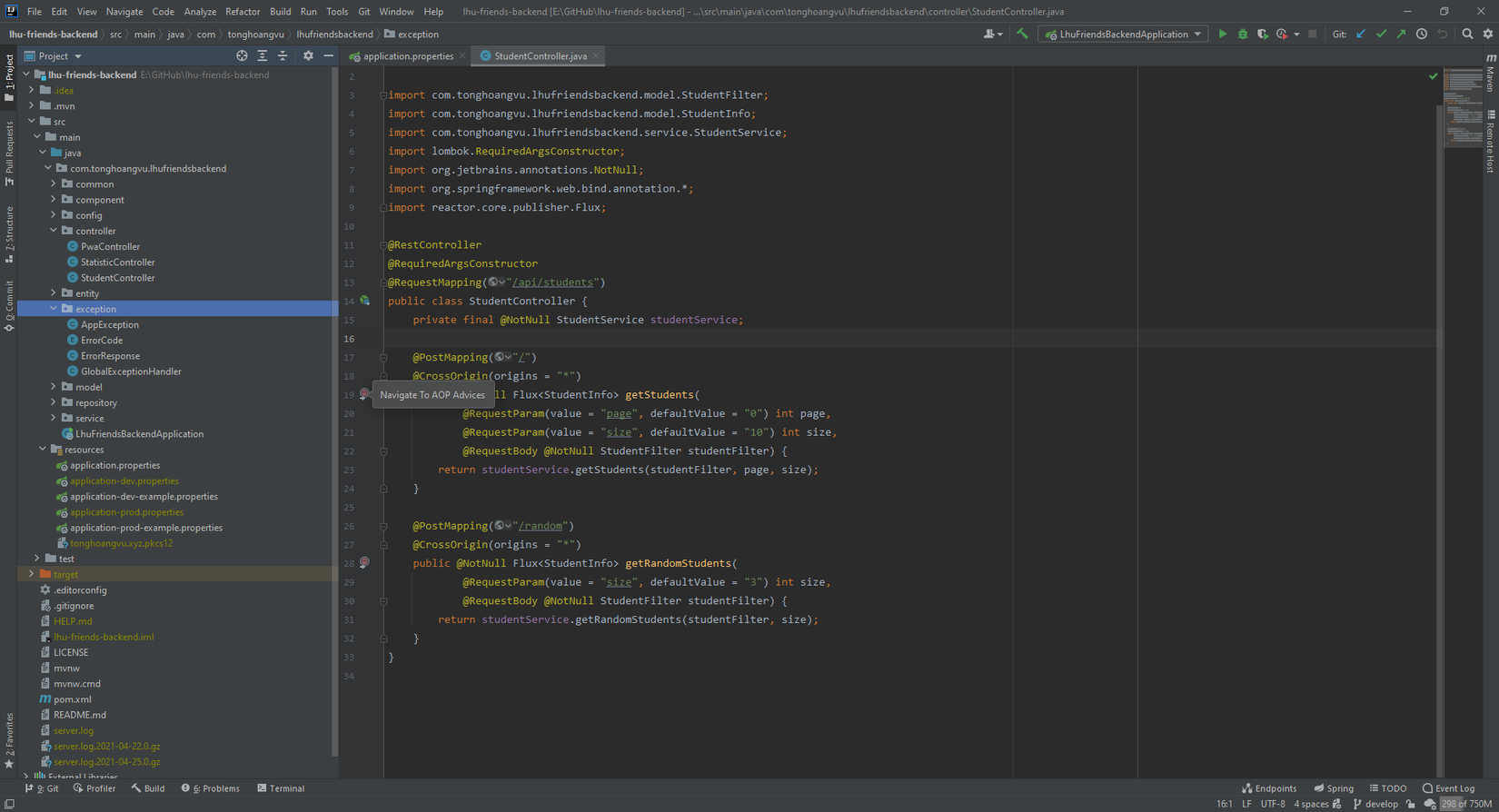Click the Git update project arrow
The width and height of the screenshot is (1499, 812).
(x=1361, y=35)
